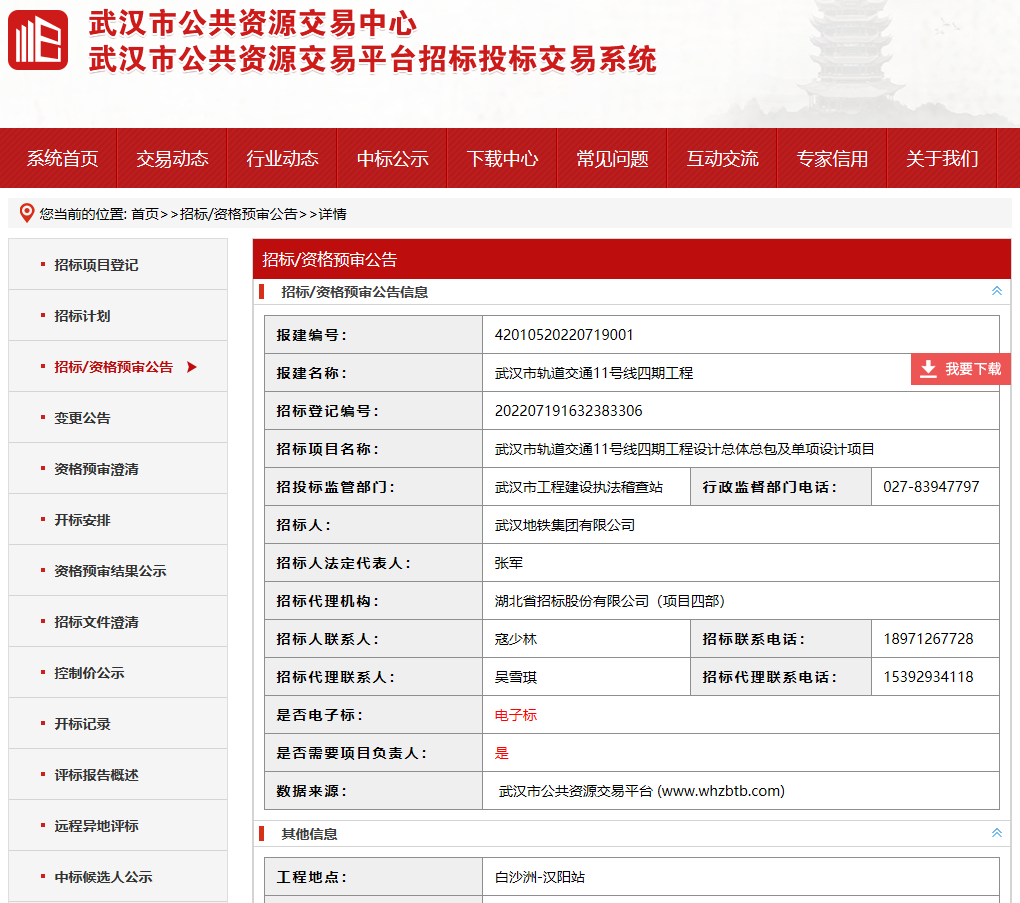The width and height of the screenshot is (1020, 903).
Task: Go to 开标安排 in the sidebar
Action: point(82,520)
